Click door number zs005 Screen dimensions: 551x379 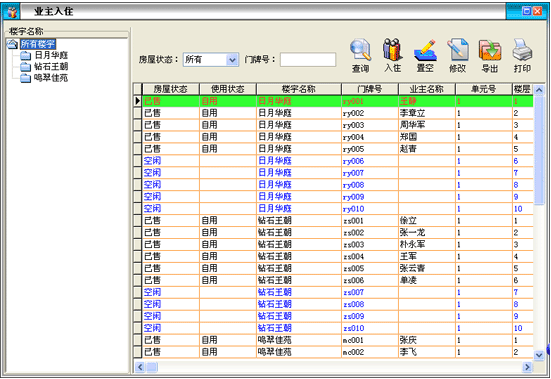point(353,268)
